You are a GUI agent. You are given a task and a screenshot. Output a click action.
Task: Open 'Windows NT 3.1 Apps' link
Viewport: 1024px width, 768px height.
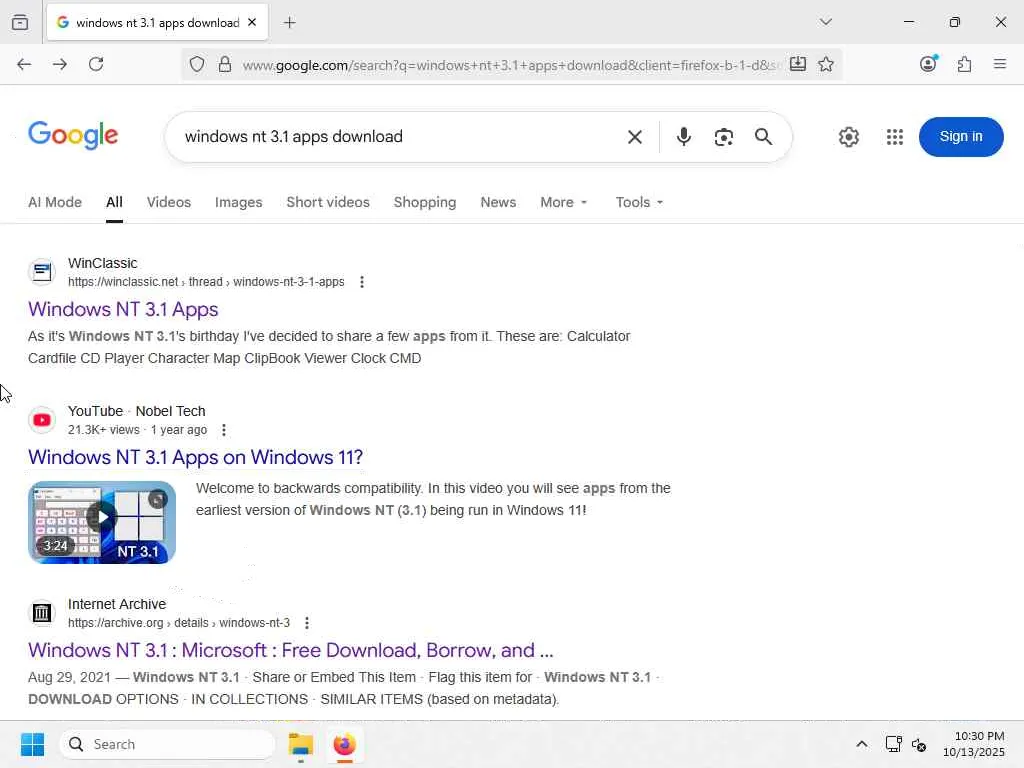pos(123,309)
